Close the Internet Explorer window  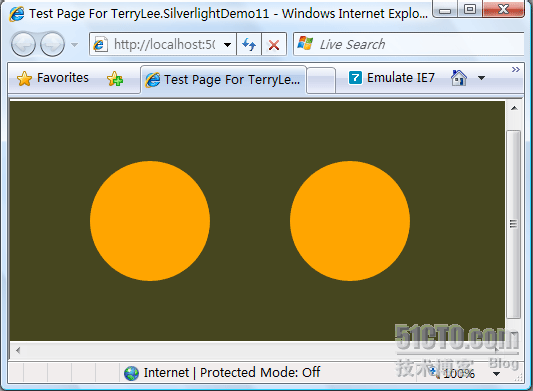tap(503, 9)
